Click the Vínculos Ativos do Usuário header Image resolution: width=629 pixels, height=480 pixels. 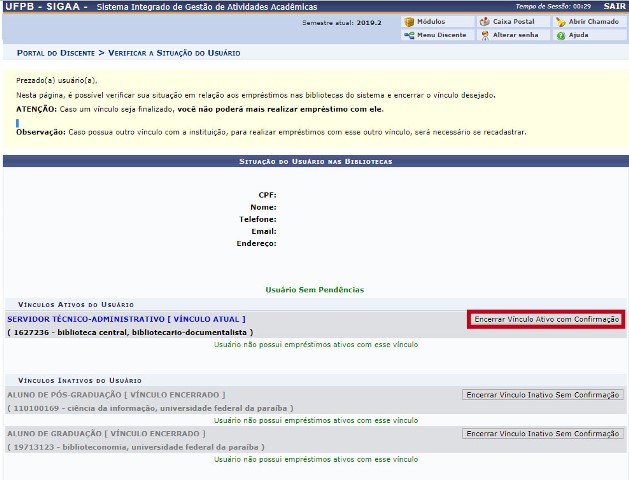[x=76, y=303]
